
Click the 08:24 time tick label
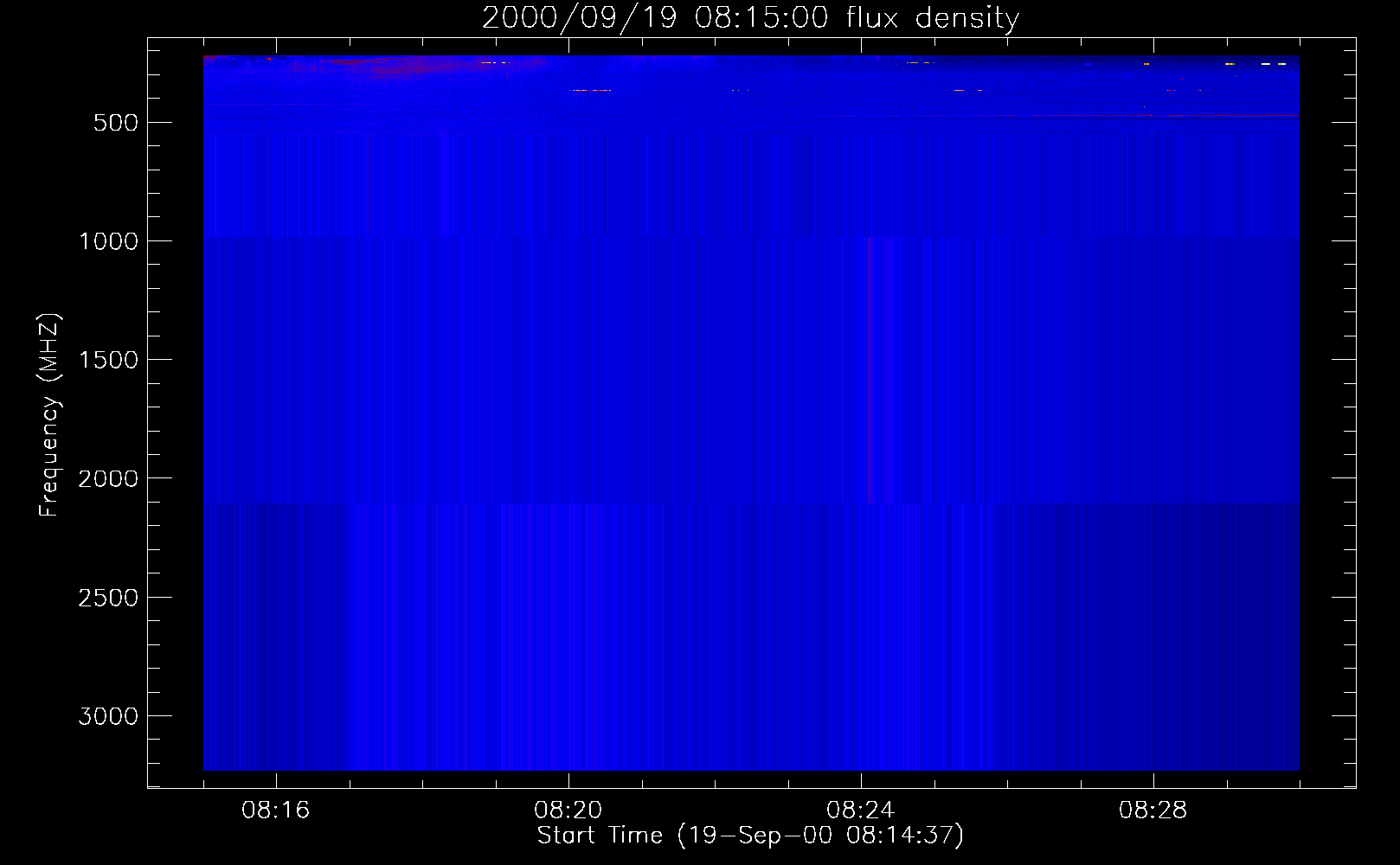click(x=861, y=811)
